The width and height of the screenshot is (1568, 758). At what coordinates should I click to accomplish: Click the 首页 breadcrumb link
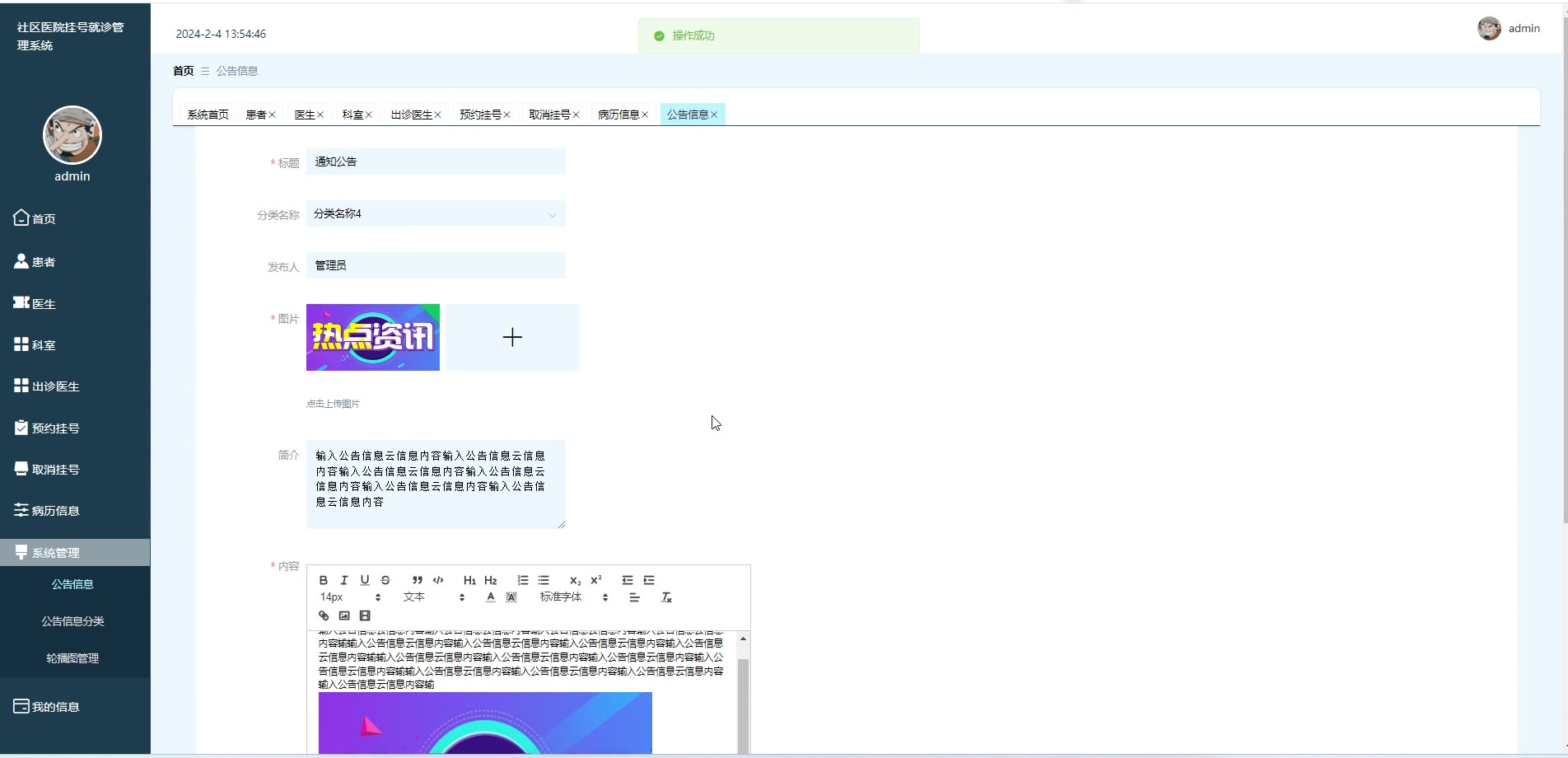pyautogui.click(x=183, y=71)
